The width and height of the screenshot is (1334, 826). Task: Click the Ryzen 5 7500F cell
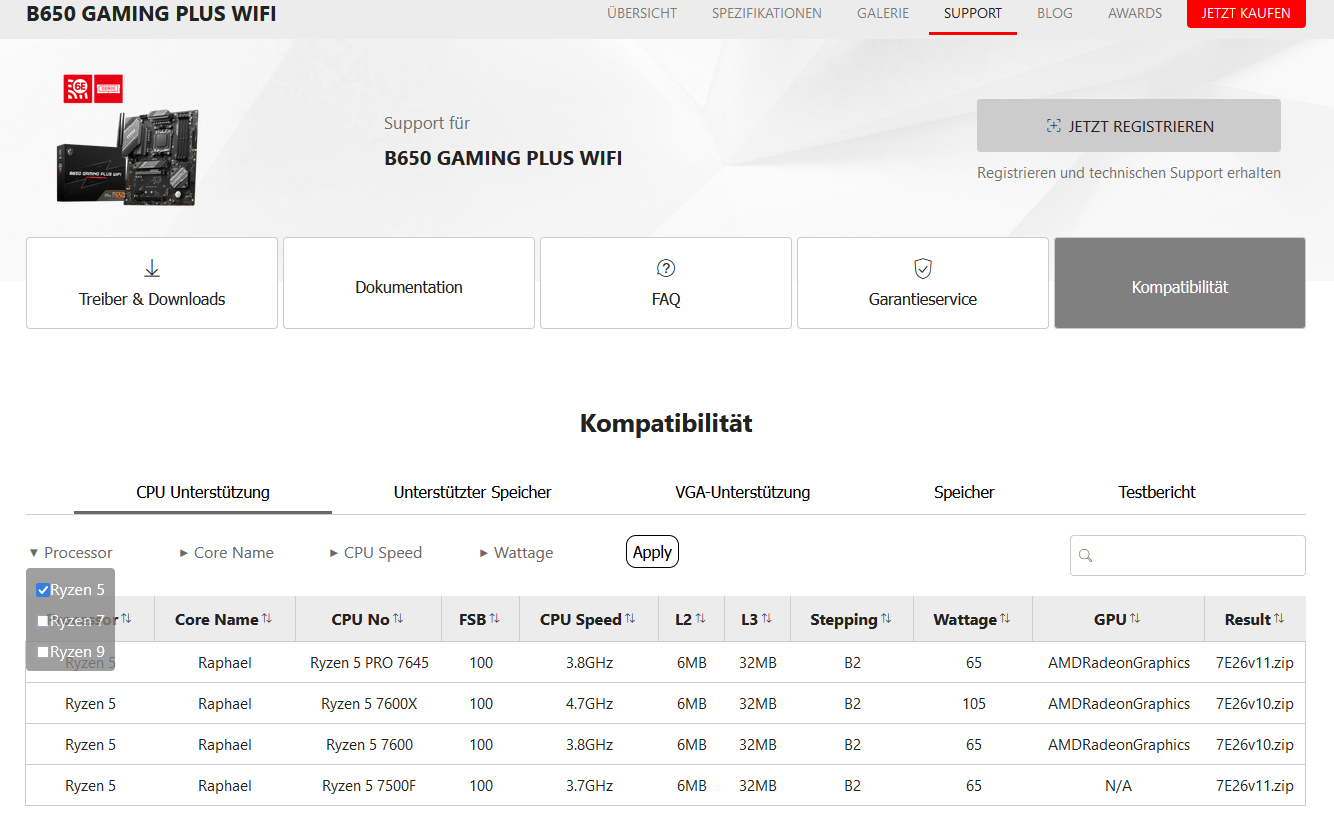pos(369,786)
